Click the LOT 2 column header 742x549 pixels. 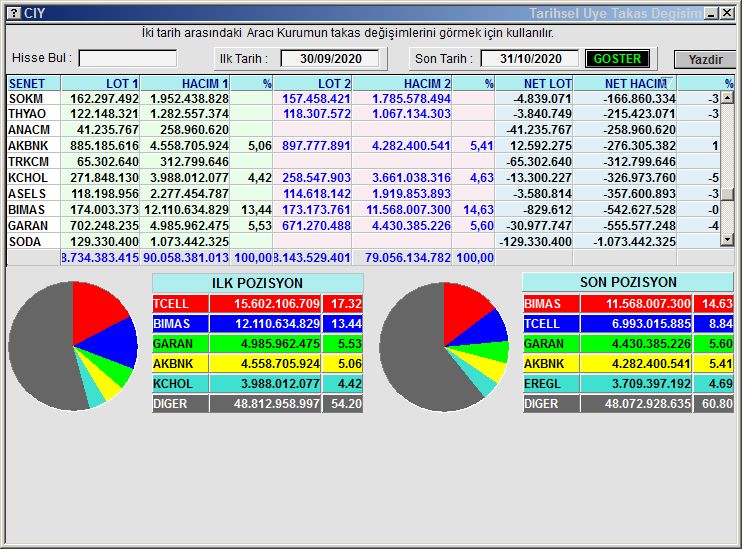click(334, 84)
